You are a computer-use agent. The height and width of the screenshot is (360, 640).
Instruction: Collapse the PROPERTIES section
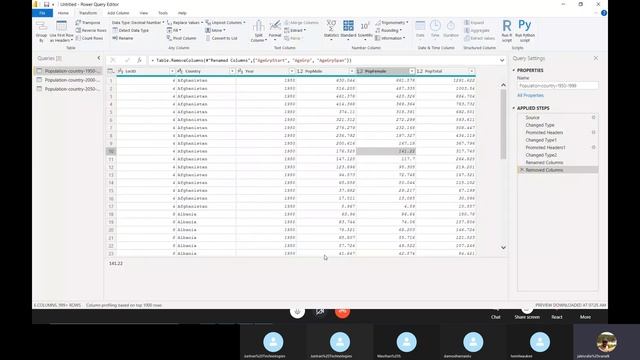[x=514, y=70]
